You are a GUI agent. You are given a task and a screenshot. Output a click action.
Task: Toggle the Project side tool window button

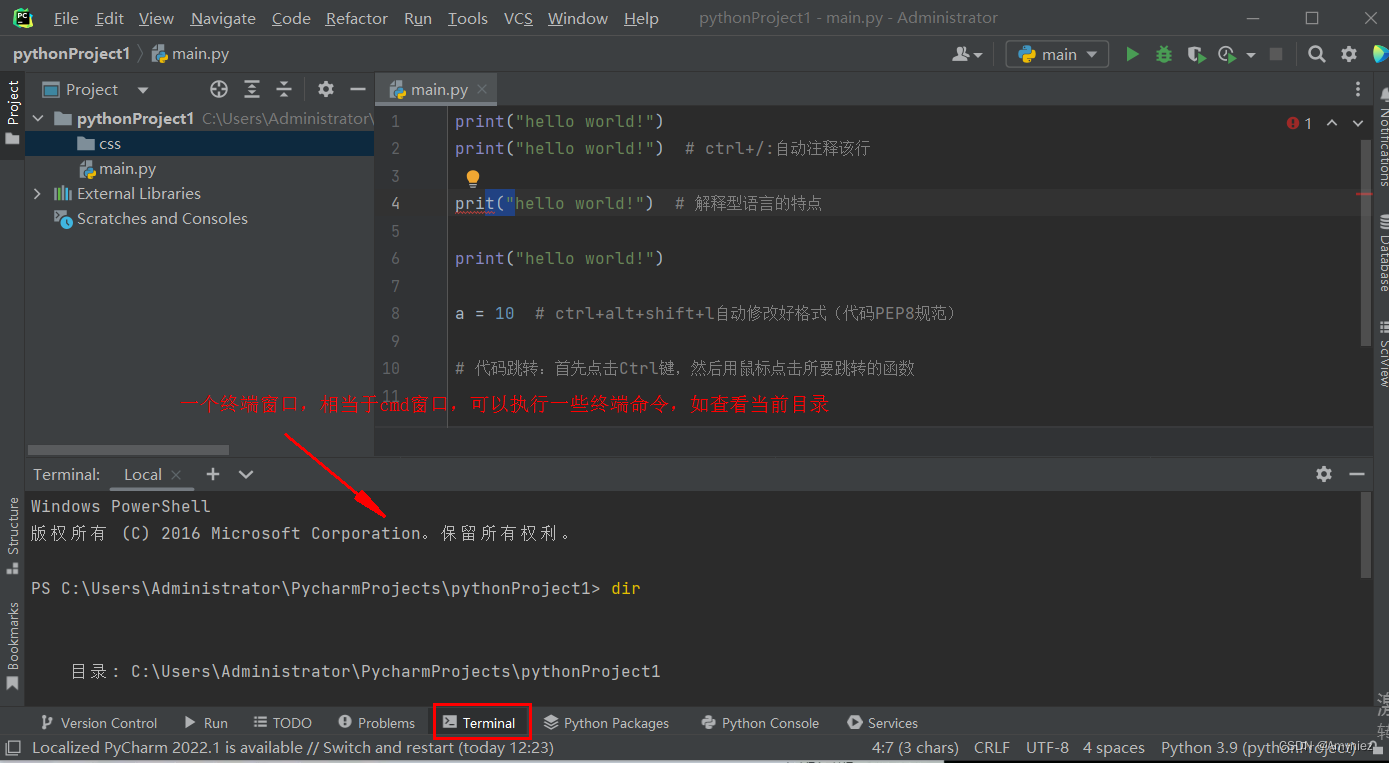pyautogui.click(x=13, y=112)
